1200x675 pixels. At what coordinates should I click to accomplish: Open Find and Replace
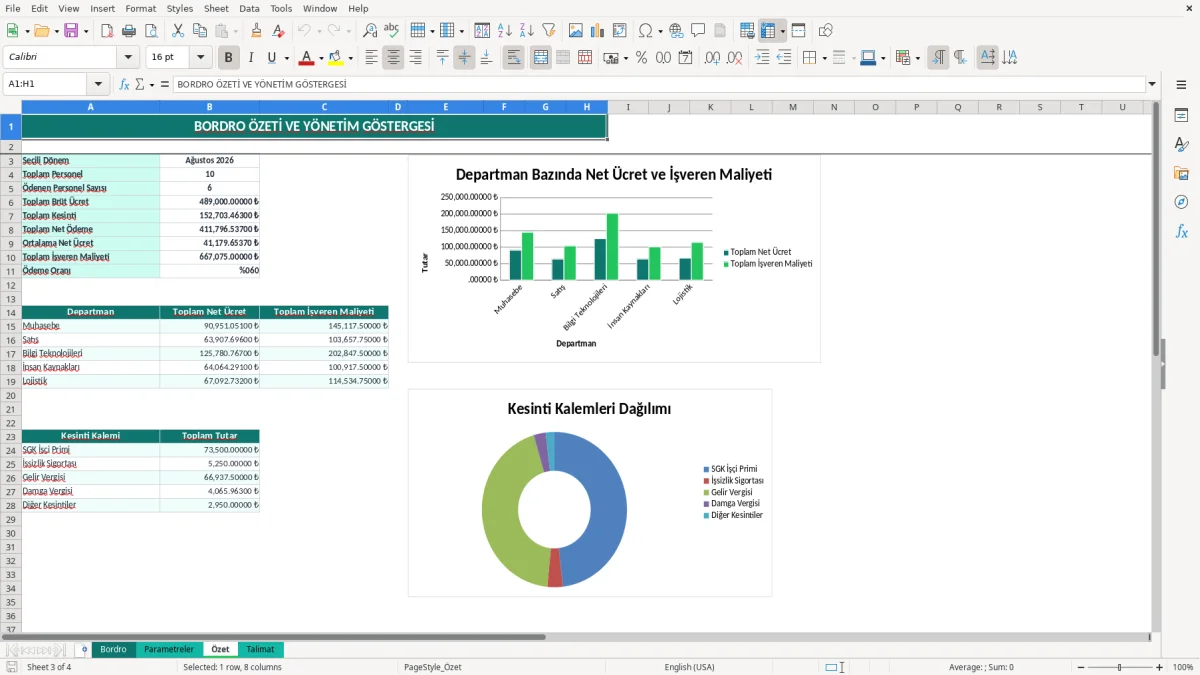tap(370, 31)
